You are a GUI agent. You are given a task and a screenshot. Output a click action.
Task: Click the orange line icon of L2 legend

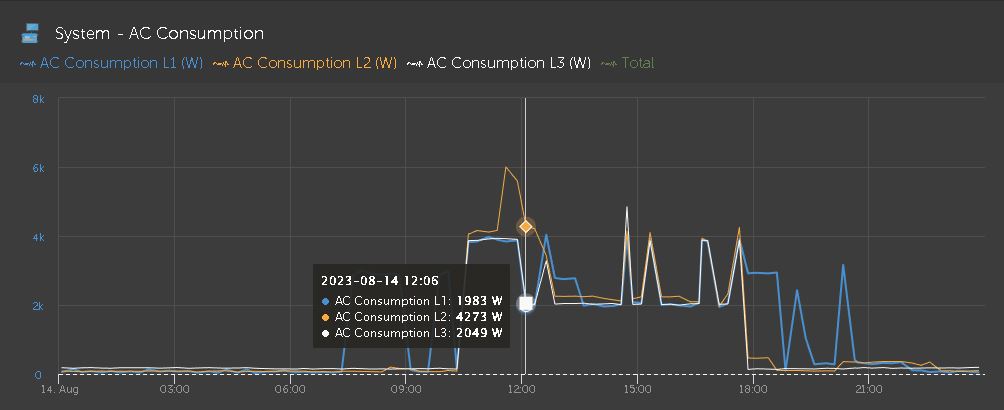[221, 63]
